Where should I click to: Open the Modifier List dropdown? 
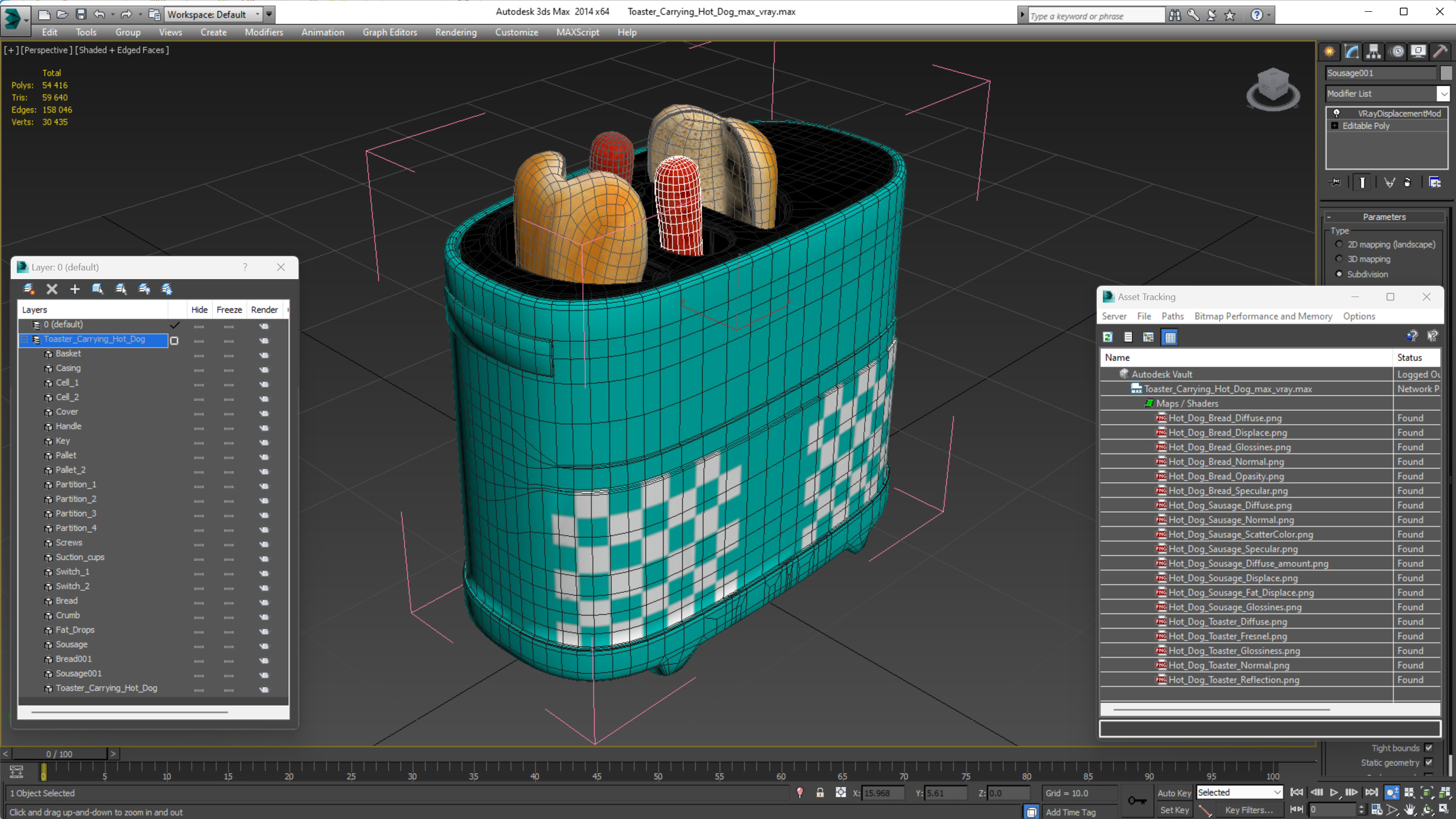pos(1444,93)
